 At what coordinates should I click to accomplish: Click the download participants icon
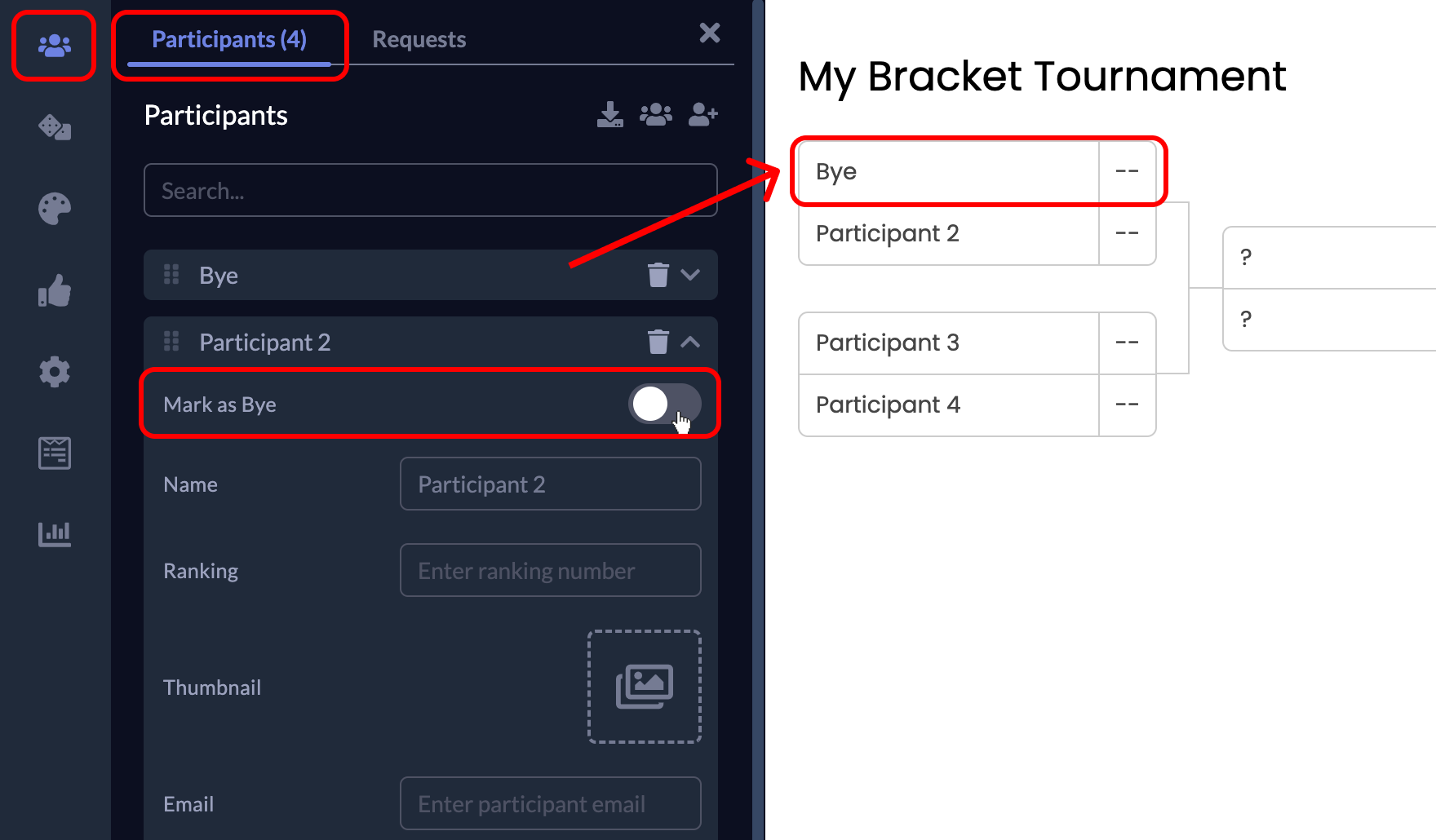(x=609, y=115)
